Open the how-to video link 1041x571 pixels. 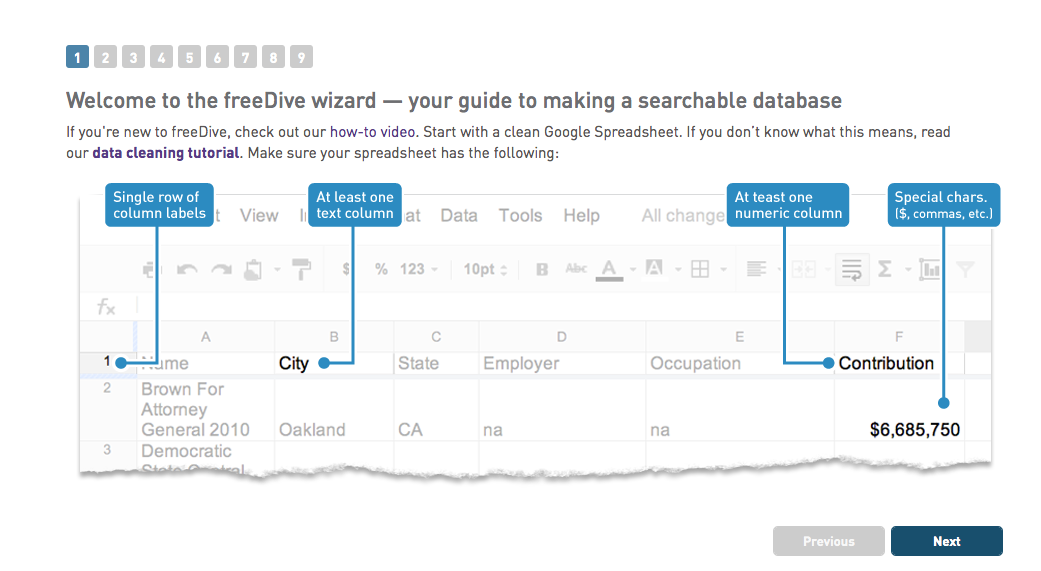point(371,132)
